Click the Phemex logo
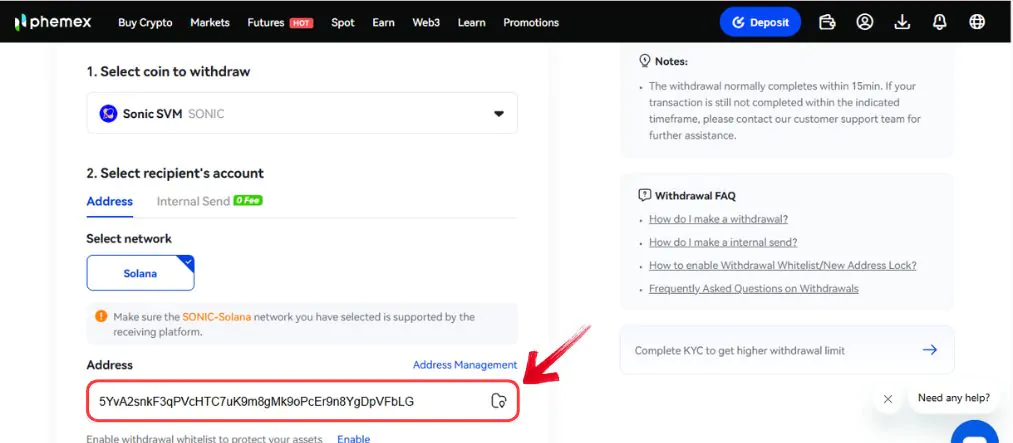The image size is (1013, 443). [53, 22]
